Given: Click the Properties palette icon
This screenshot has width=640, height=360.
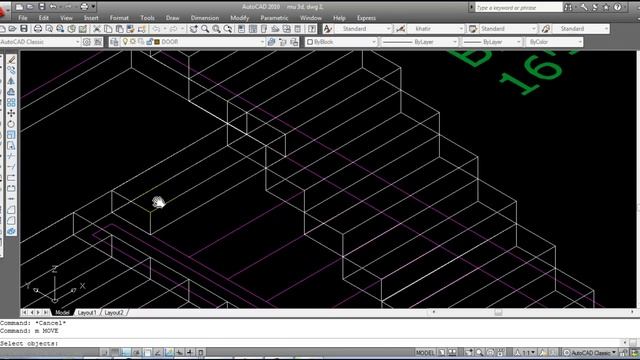Looking at the screenshot, I should pyautogui.click(x=242, y=29).
